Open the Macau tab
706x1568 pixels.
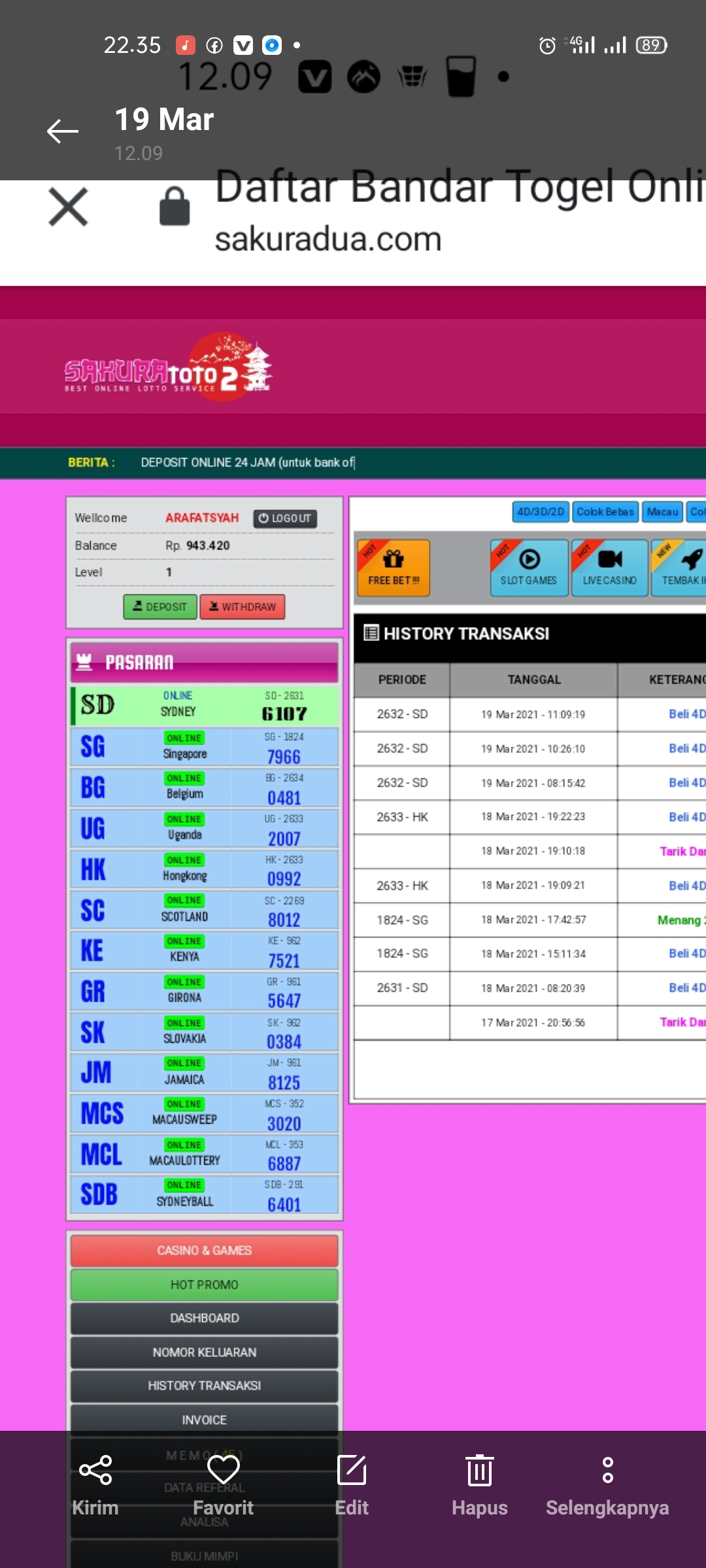pos(662,512)
